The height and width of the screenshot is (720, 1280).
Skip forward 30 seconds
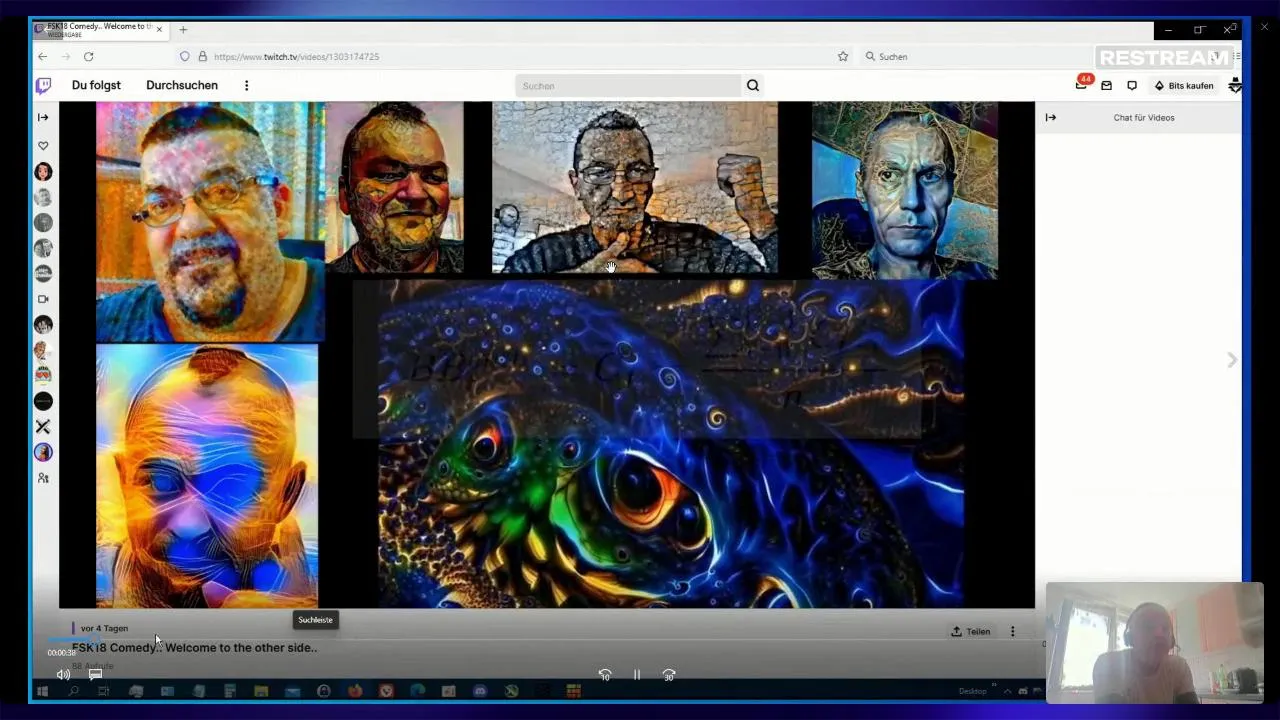coord(669,675)
